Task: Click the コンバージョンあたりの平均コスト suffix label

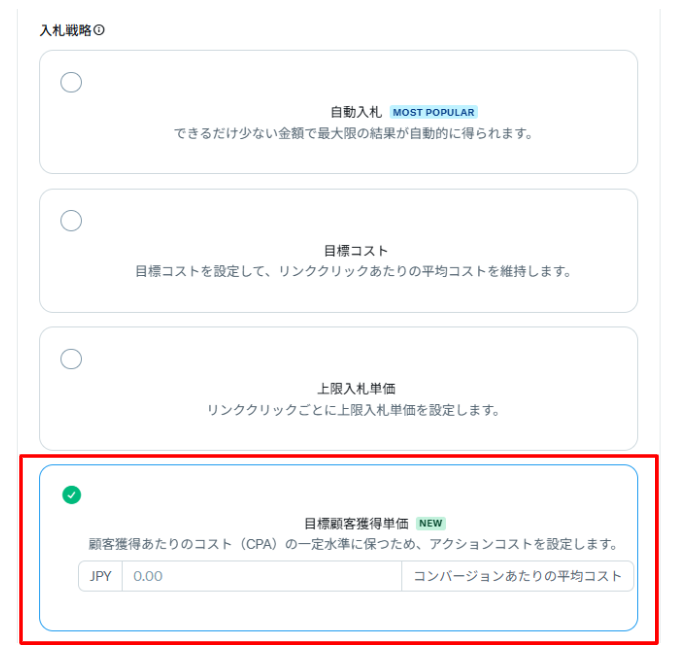Action: coord(517,576)
